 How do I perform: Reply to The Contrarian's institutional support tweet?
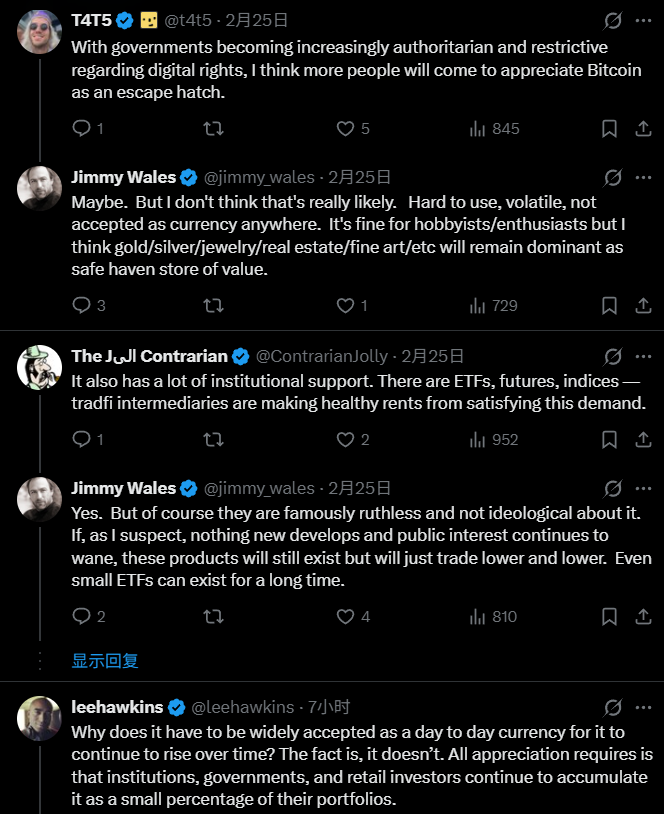point(81,439)
